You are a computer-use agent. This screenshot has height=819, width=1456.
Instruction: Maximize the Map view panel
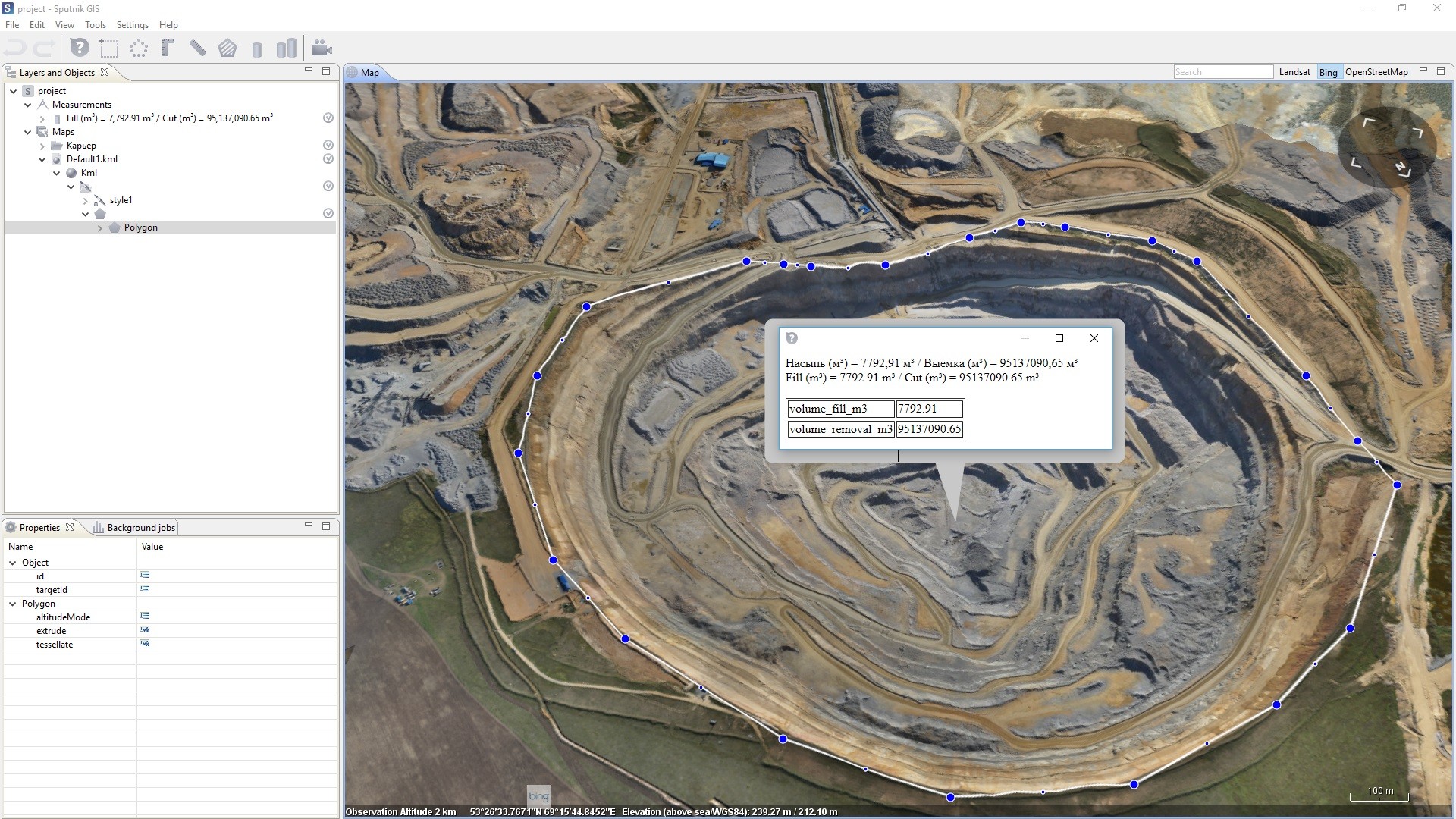click(x=1441, y=71)
